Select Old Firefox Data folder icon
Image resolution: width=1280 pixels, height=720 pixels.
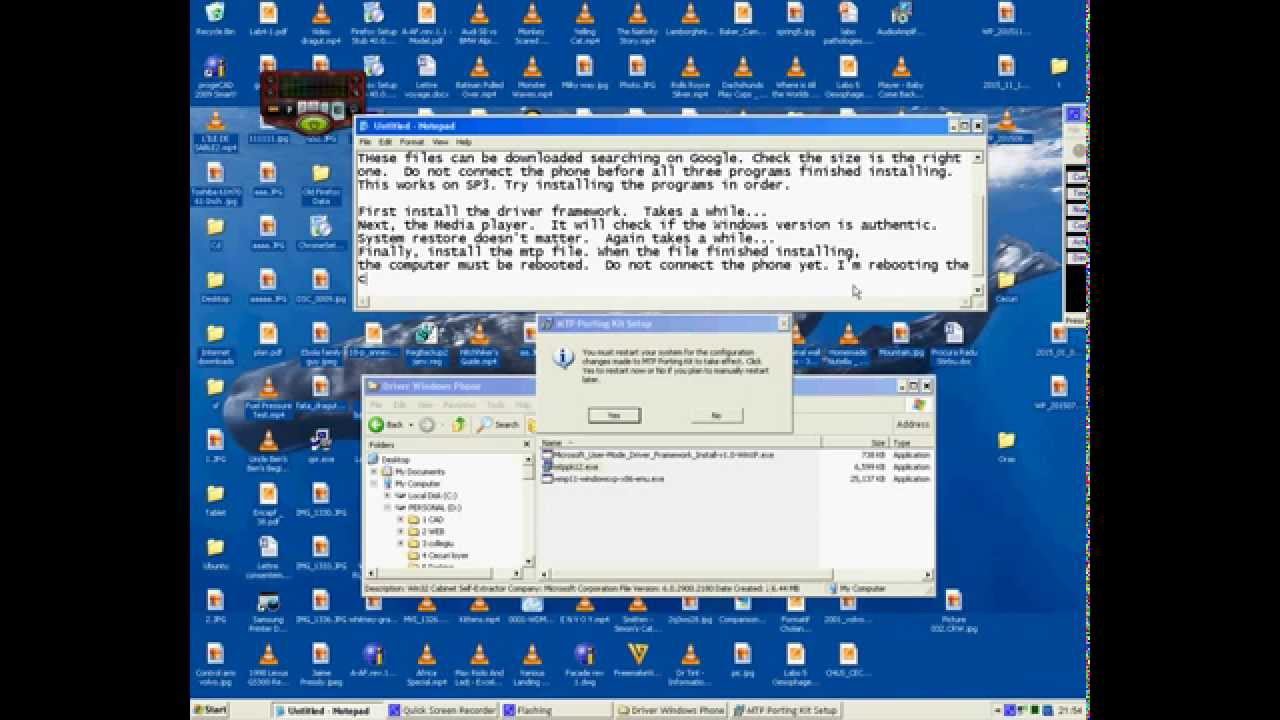point(320,185)
